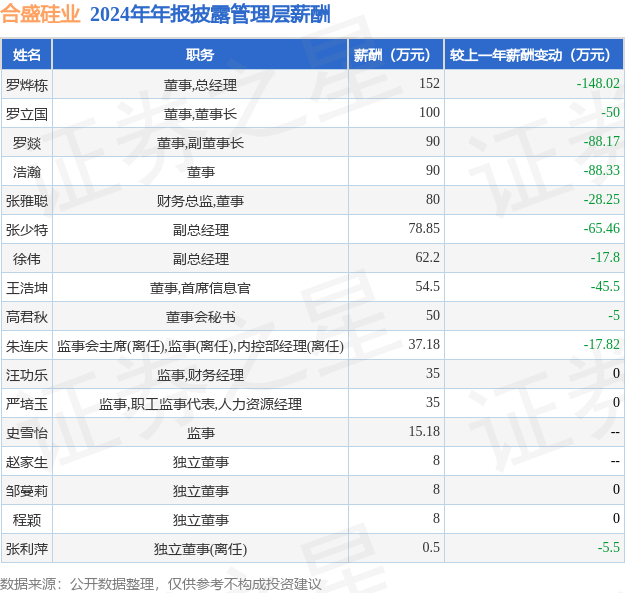Click the name cell 史雪怡
Screen dimensions: 625x593
27,433
